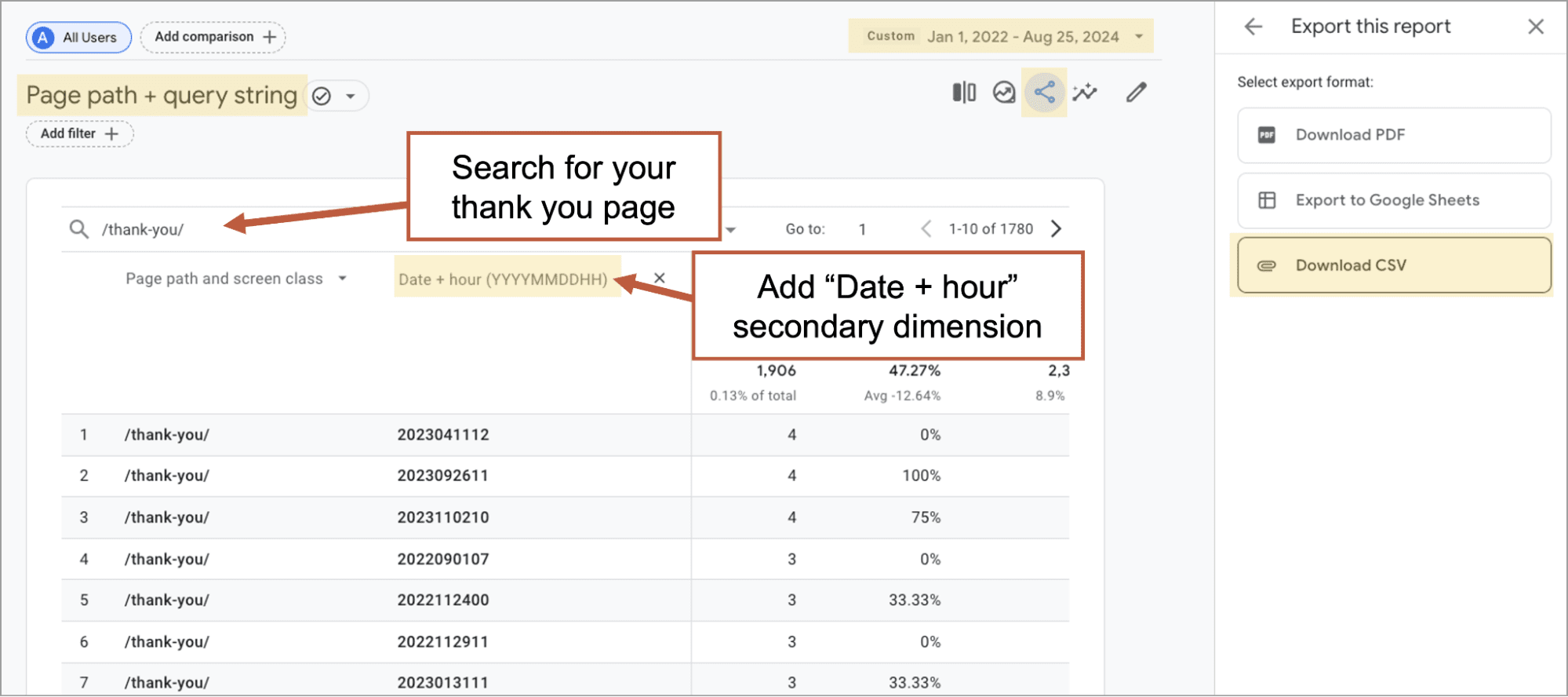The image size is (1568, 697).
Task: Open the Page path and screen class dropdown
Action: 236,279
